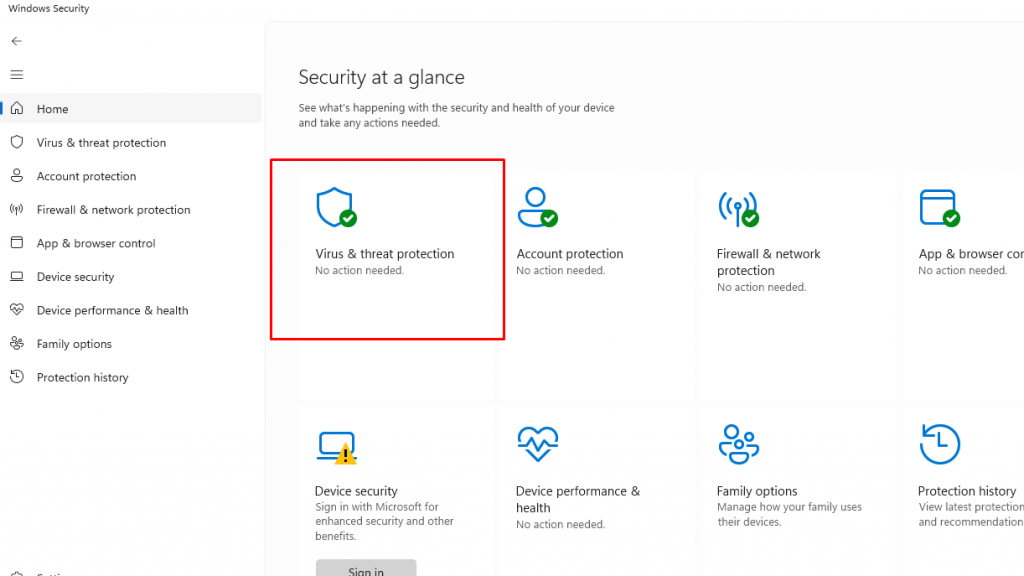Open the hamburger navigation menu
Viewport: 1024px width, 576px height.
[x=17, y=74]
